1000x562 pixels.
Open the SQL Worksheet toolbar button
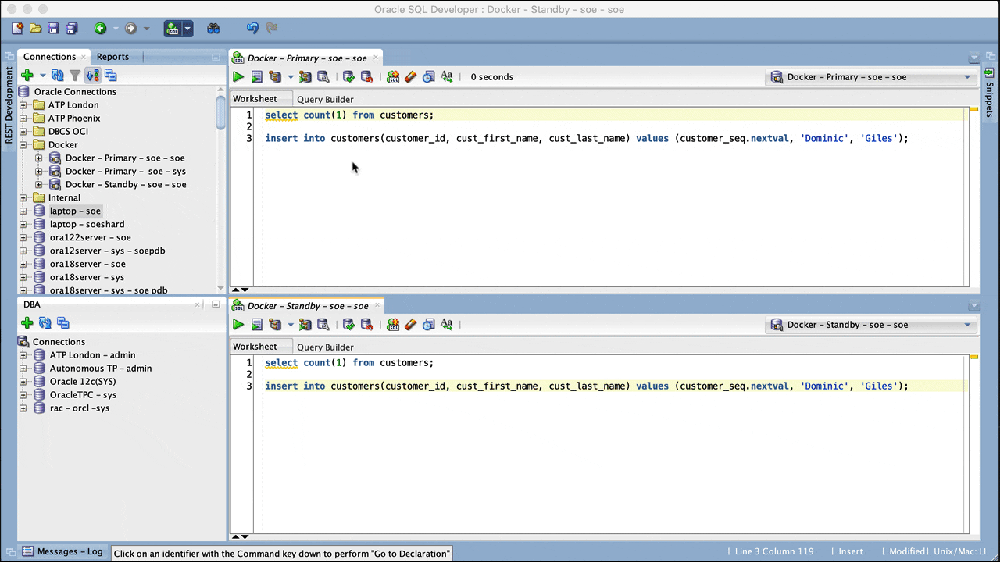pyautogui.click(x=172, y=28)
